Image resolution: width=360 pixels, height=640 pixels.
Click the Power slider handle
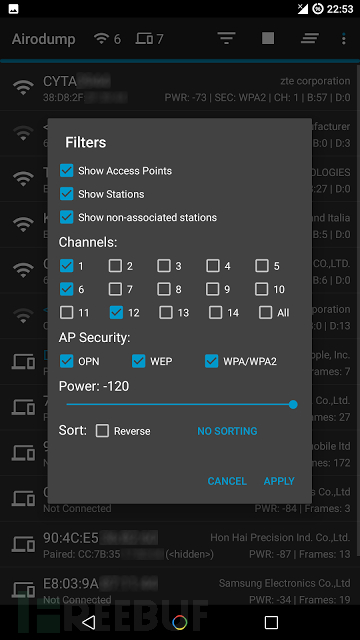tap(293, 404)
